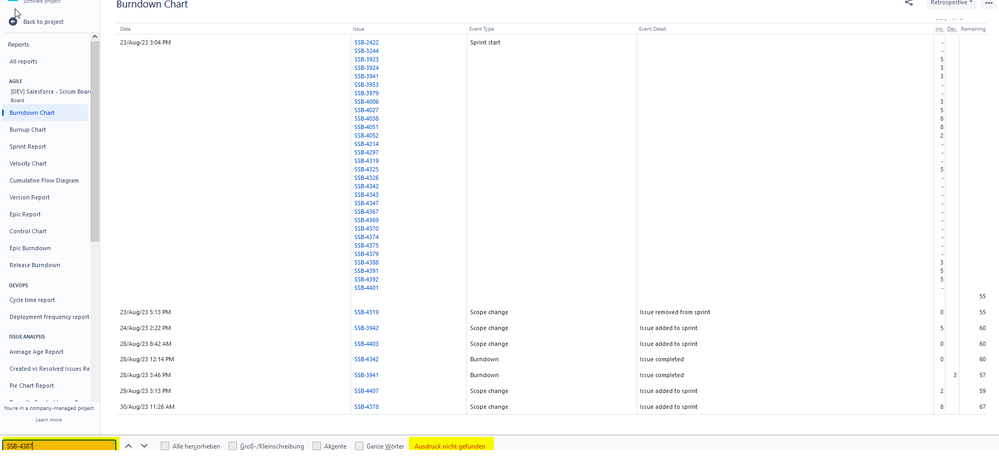Open issue SSB-4052
Image resolution: width=999 pixels, height=457 pixels.
[x=366, y=136]
